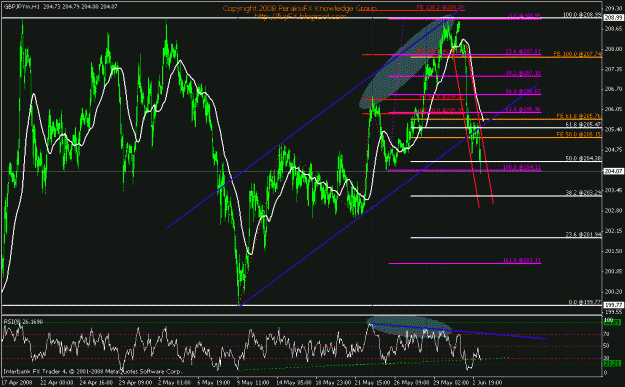Click the white 0.0 @199.77 Fibonacci label

point(585,302)
